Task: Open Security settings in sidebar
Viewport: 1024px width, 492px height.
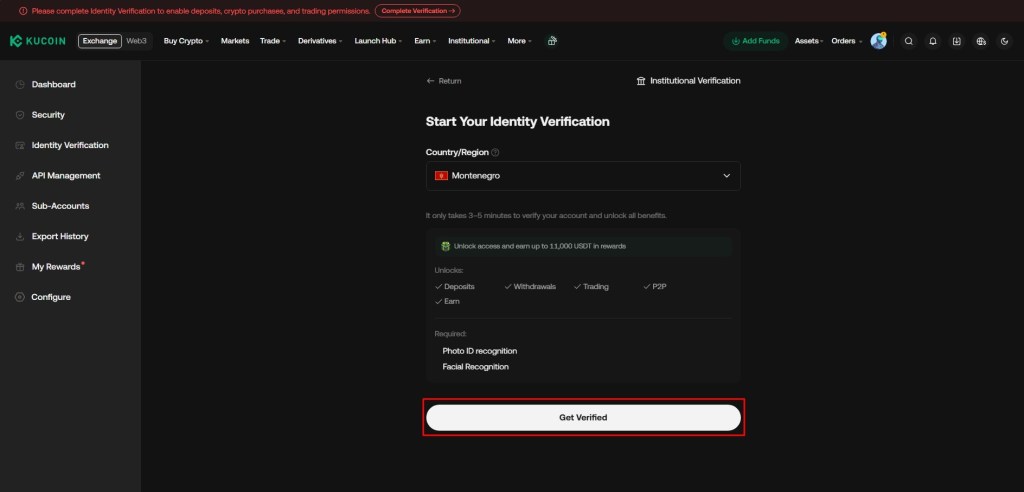Action: pos(48,115)
